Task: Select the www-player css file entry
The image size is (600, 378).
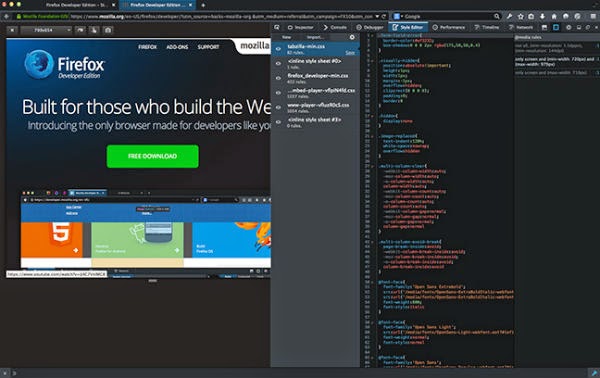Action: [x=315, y=108]
